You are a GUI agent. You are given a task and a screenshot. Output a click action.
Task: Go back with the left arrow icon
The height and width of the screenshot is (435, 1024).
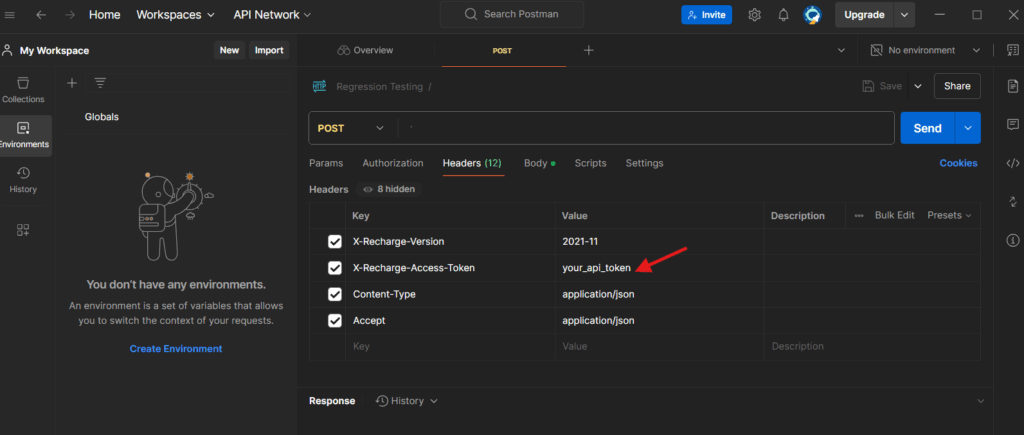pyautogui.click(x=41, y=14)
